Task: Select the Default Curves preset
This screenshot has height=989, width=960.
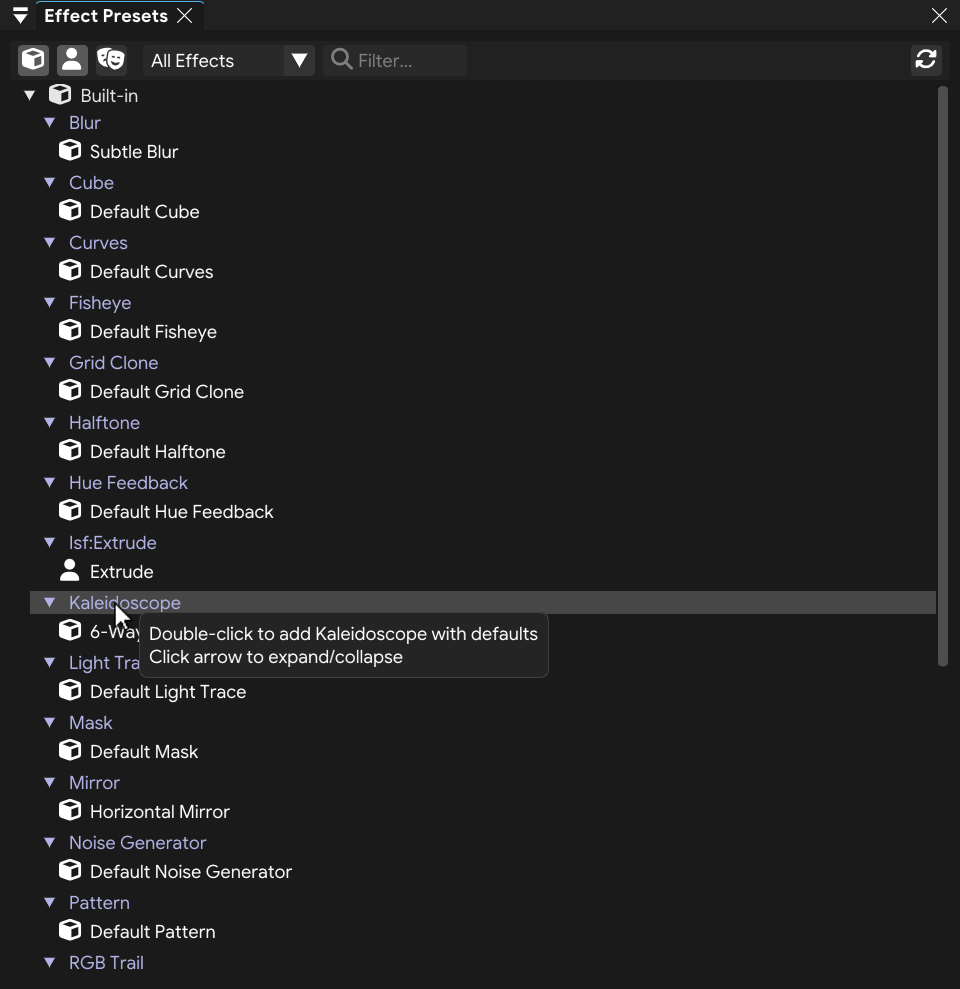Action: [x=151, y=272]
